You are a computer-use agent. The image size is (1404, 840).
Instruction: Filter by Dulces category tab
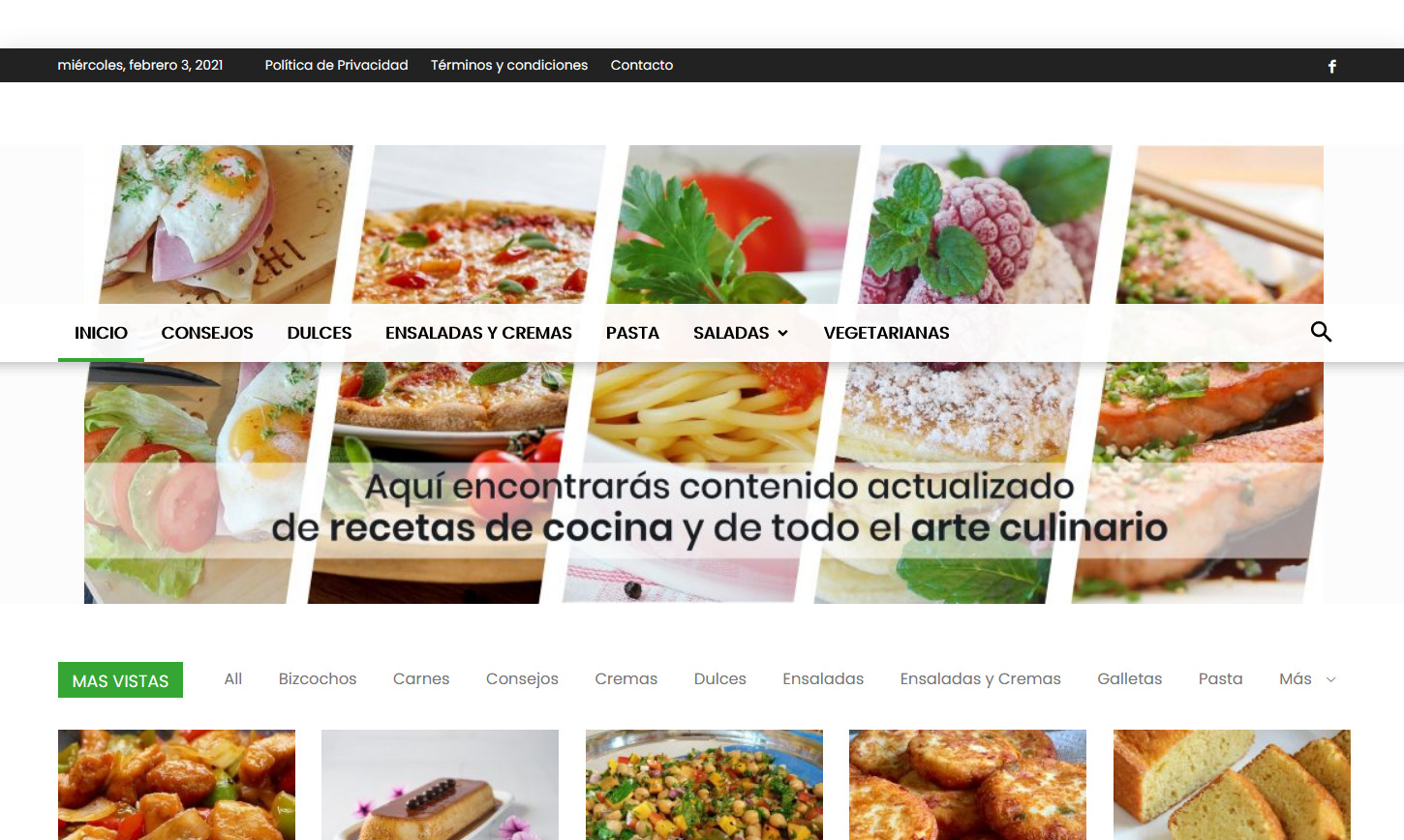(719, 679)
